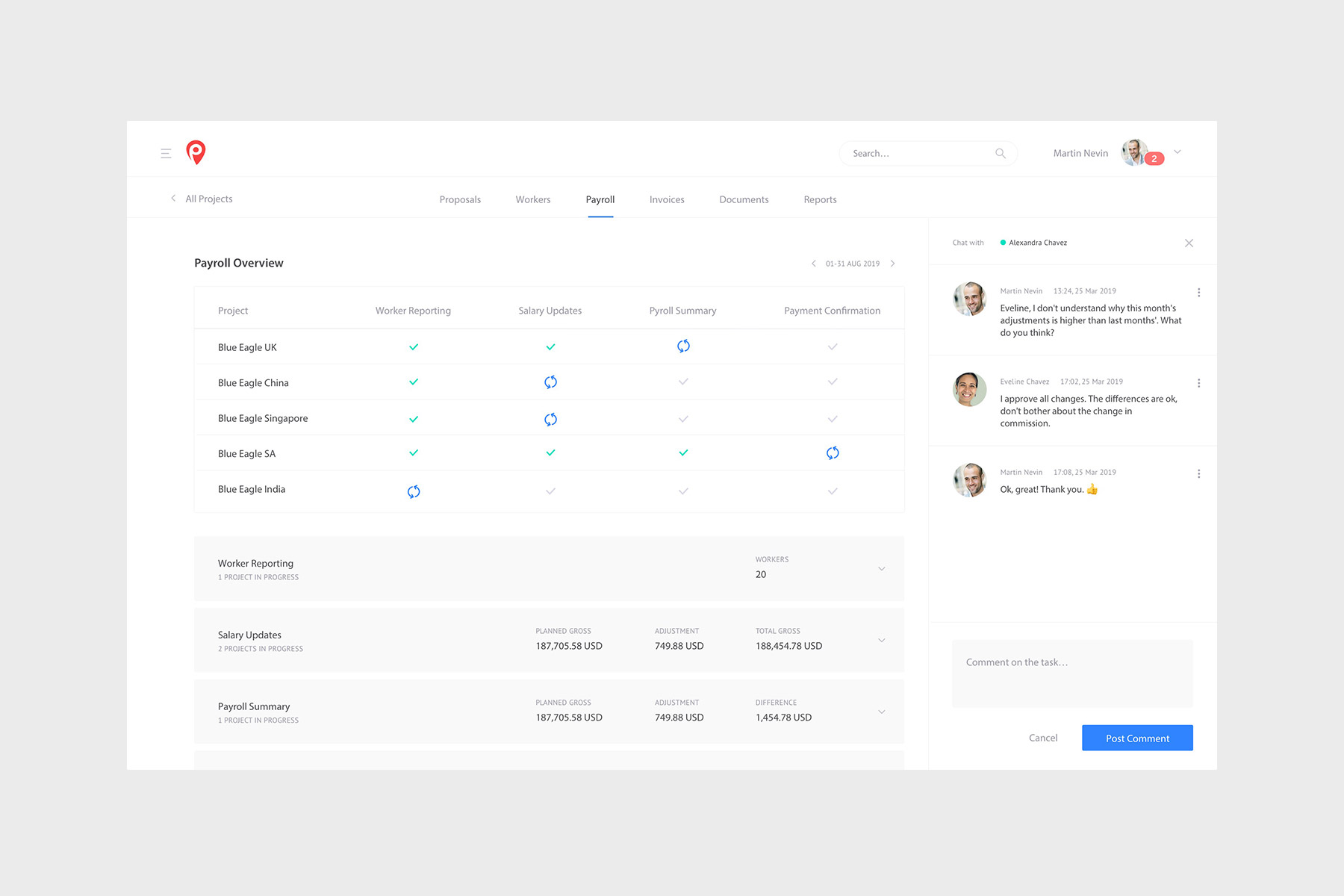The height and width of the screenshot is (896, 1344).
Task: Switch to the Invoices tab
Action: [x=667, y=199]
